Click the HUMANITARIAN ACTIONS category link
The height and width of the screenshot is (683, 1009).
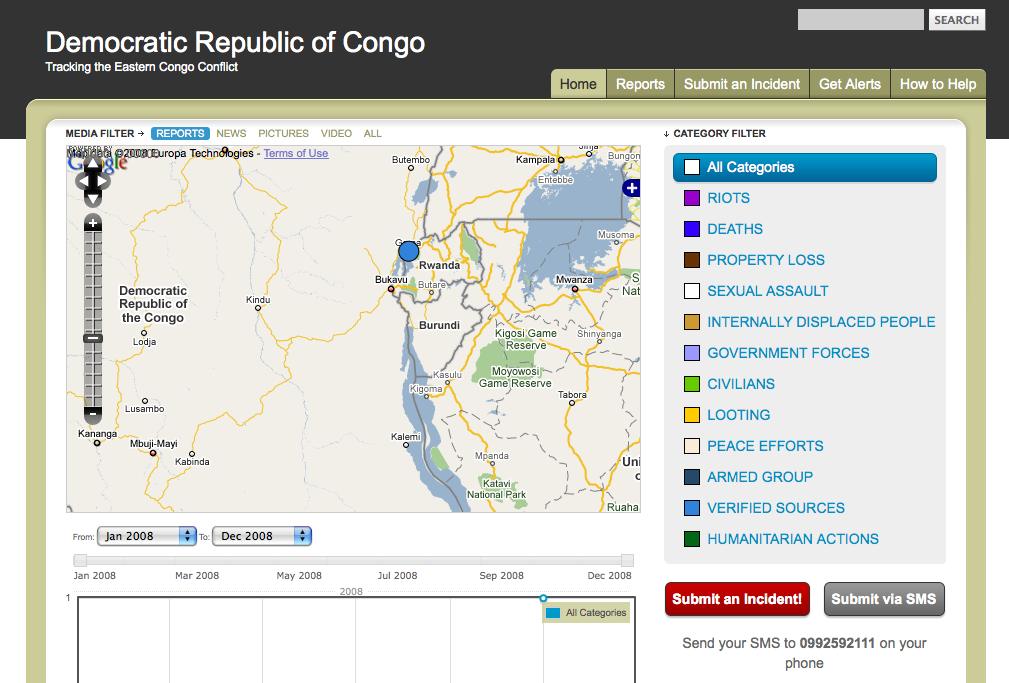[x=793, y=539]
